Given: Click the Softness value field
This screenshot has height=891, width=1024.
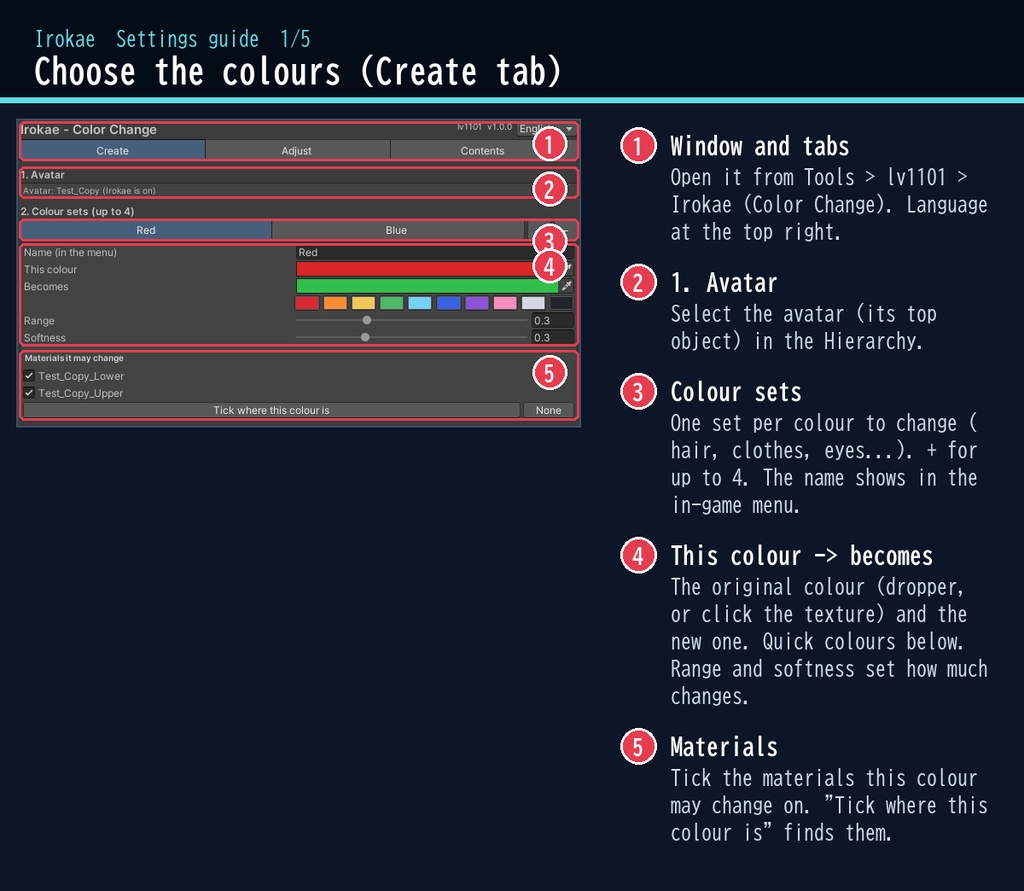Looking at the screenshot, I should tap(552, 337).
